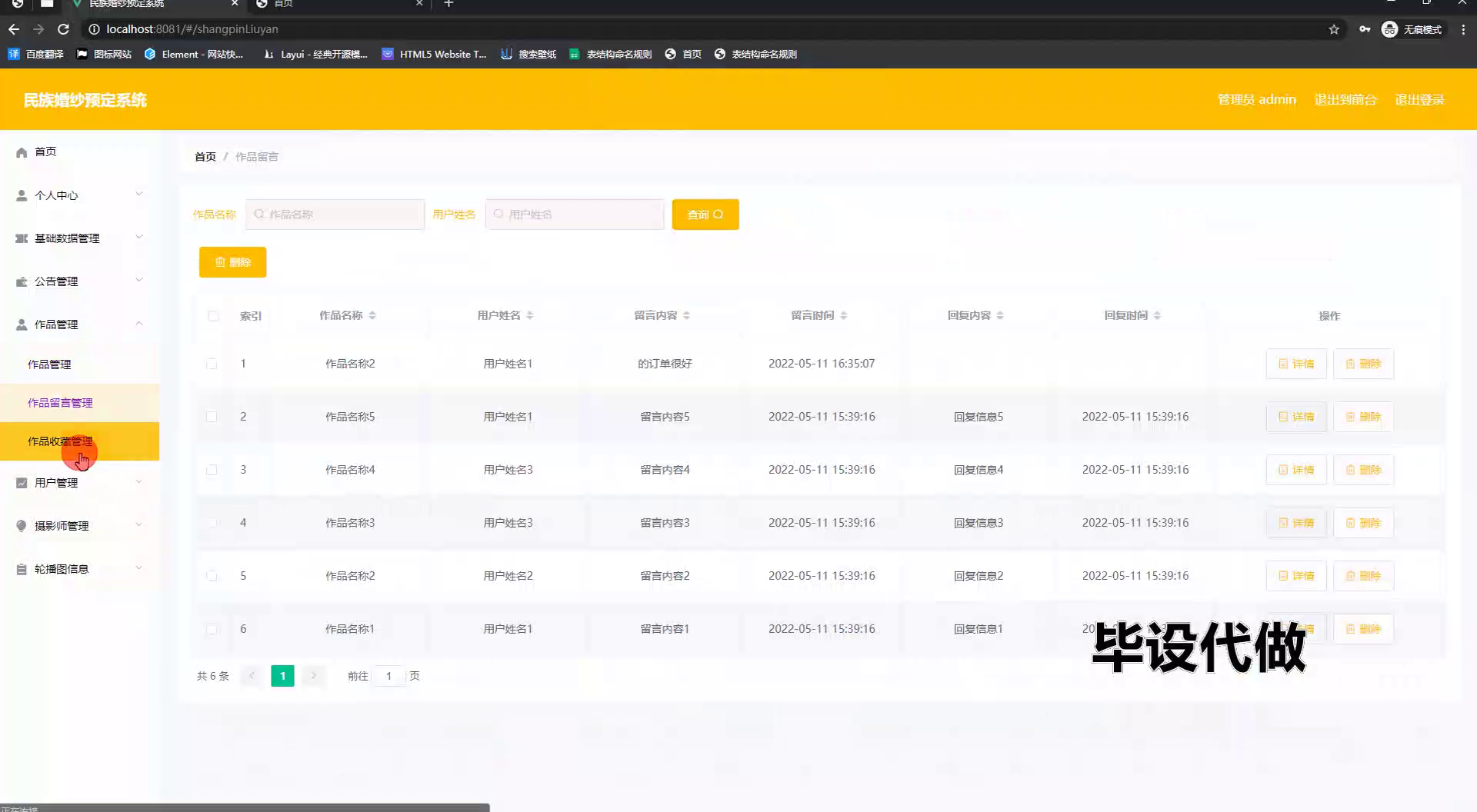
Task: Bookmark this page with the star icon
Action: pos(1334,29)
